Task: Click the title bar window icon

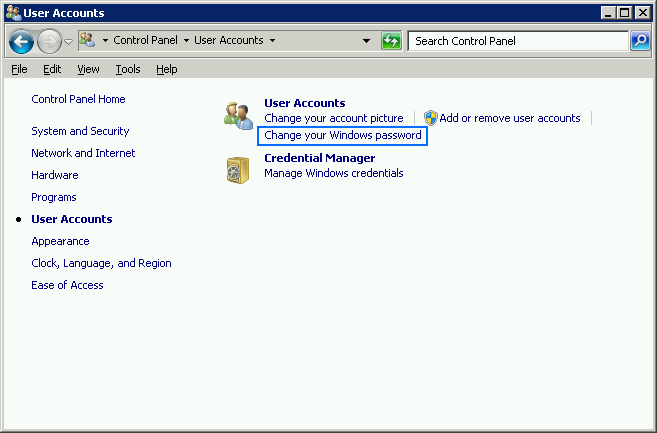Action: pyautogui.click(x=13, y=13)
